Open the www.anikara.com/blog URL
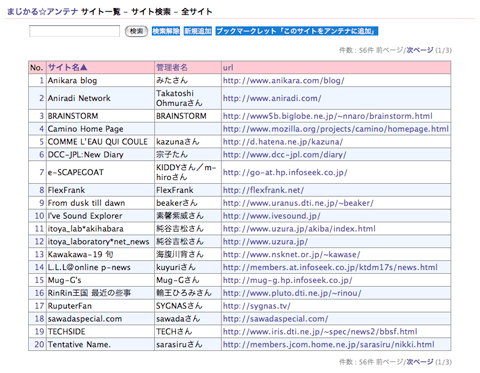 pos(284,80)
